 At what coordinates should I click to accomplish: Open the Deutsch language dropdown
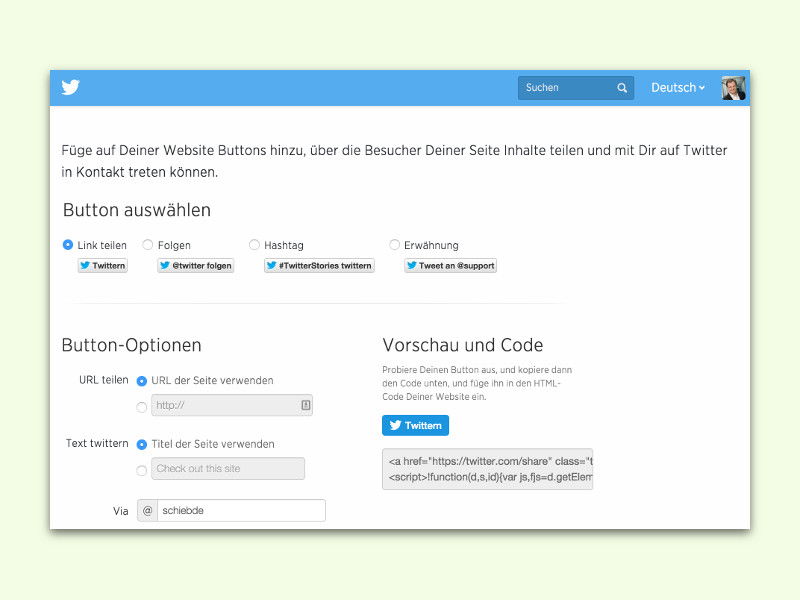click(678, 88)
